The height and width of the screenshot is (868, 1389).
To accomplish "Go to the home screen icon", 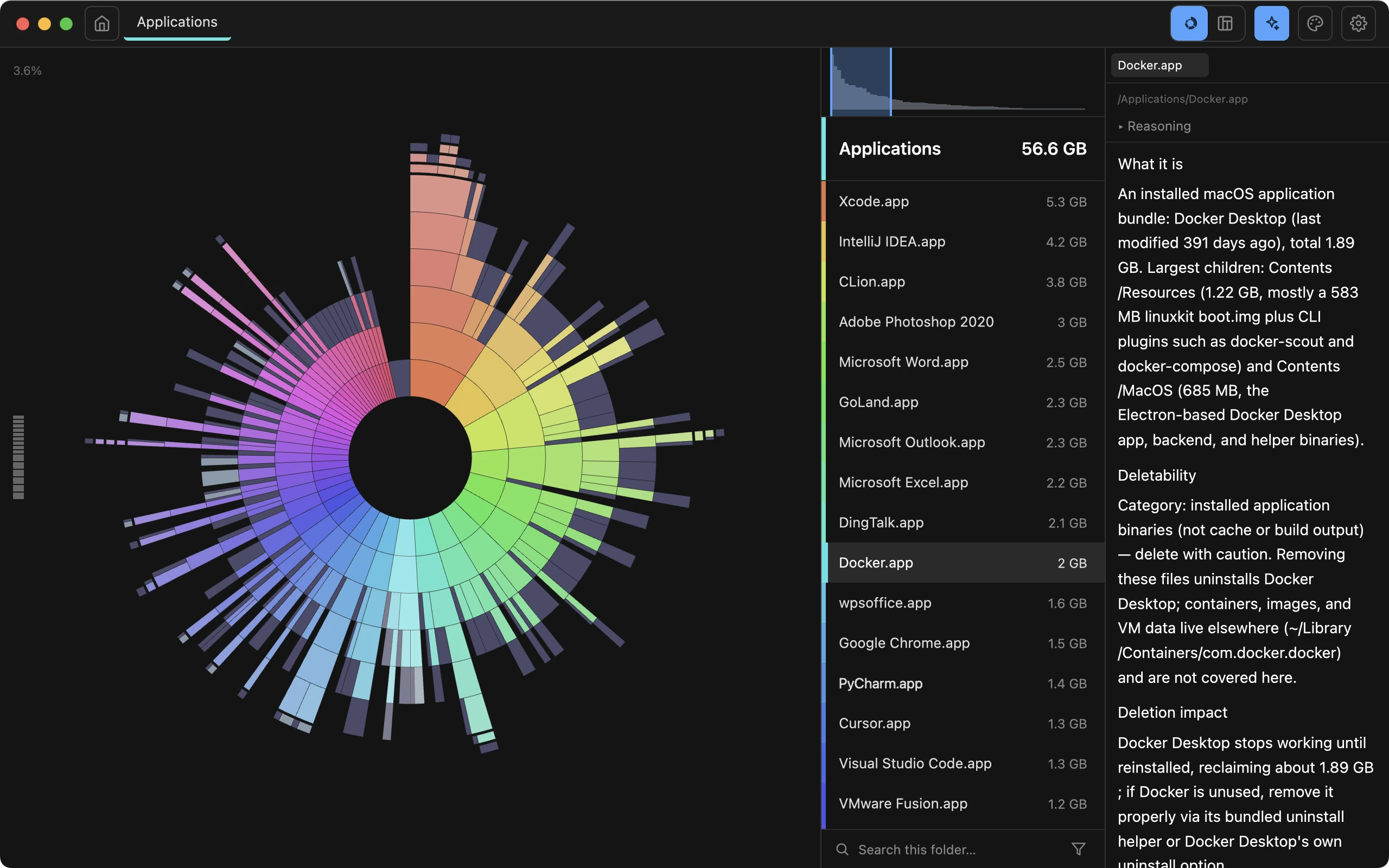I will 102,23.
